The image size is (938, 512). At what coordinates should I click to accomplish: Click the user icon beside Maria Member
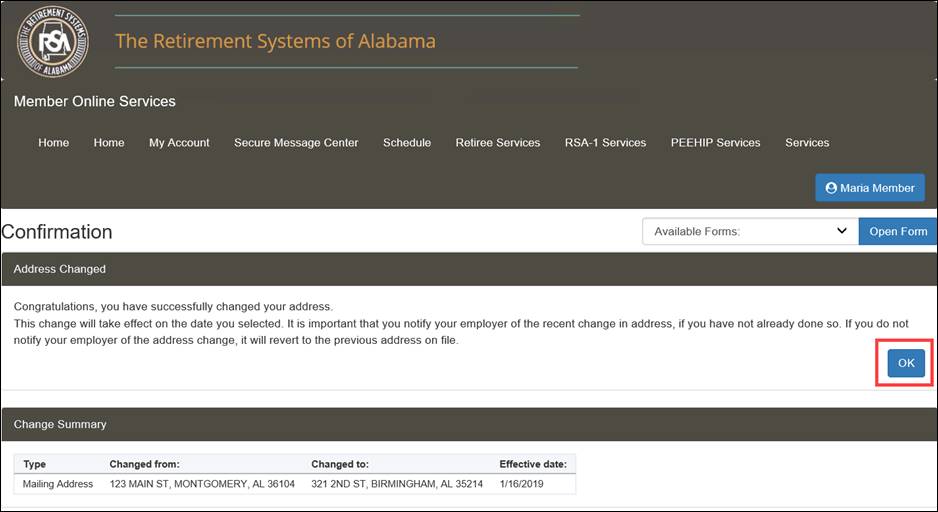click(x=831, y=188)
